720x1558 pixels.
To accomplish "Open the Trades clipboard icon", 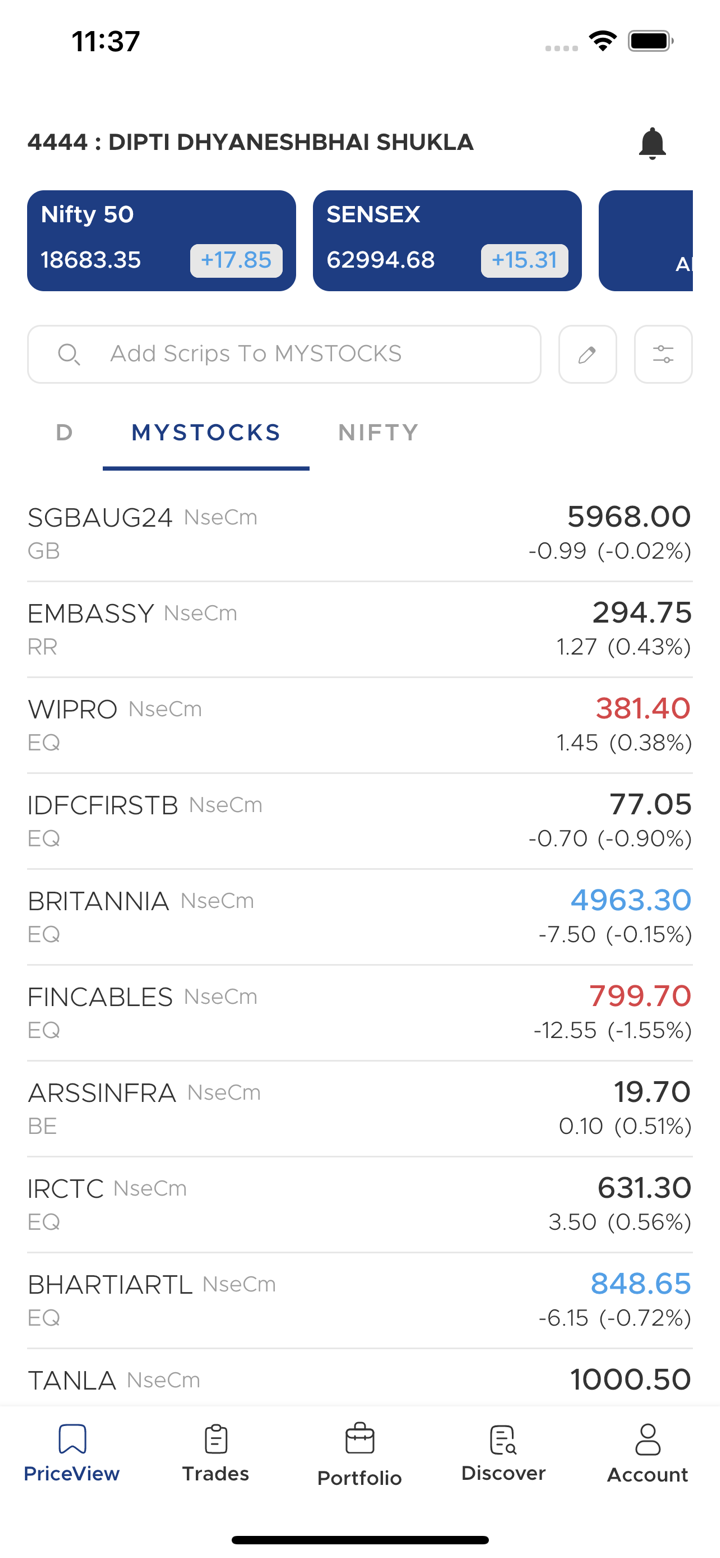I will 215,1440.
